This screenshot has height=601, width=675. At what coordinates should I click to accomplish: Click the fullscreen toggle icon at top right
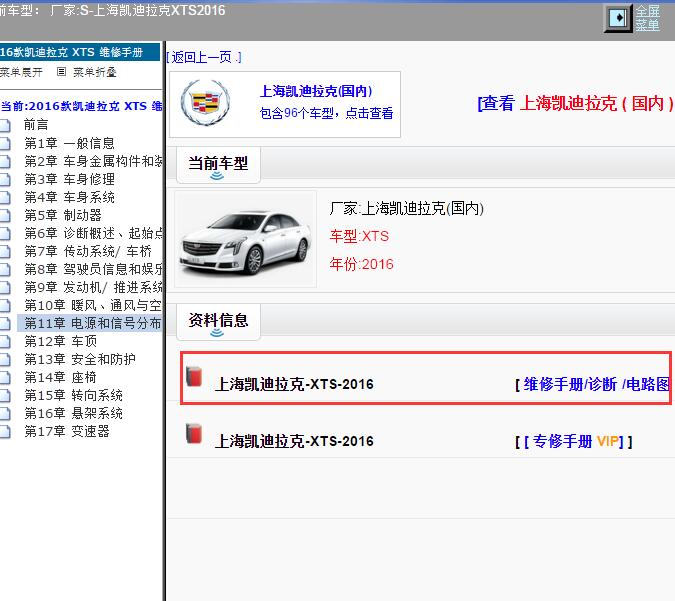coord(619,18)
